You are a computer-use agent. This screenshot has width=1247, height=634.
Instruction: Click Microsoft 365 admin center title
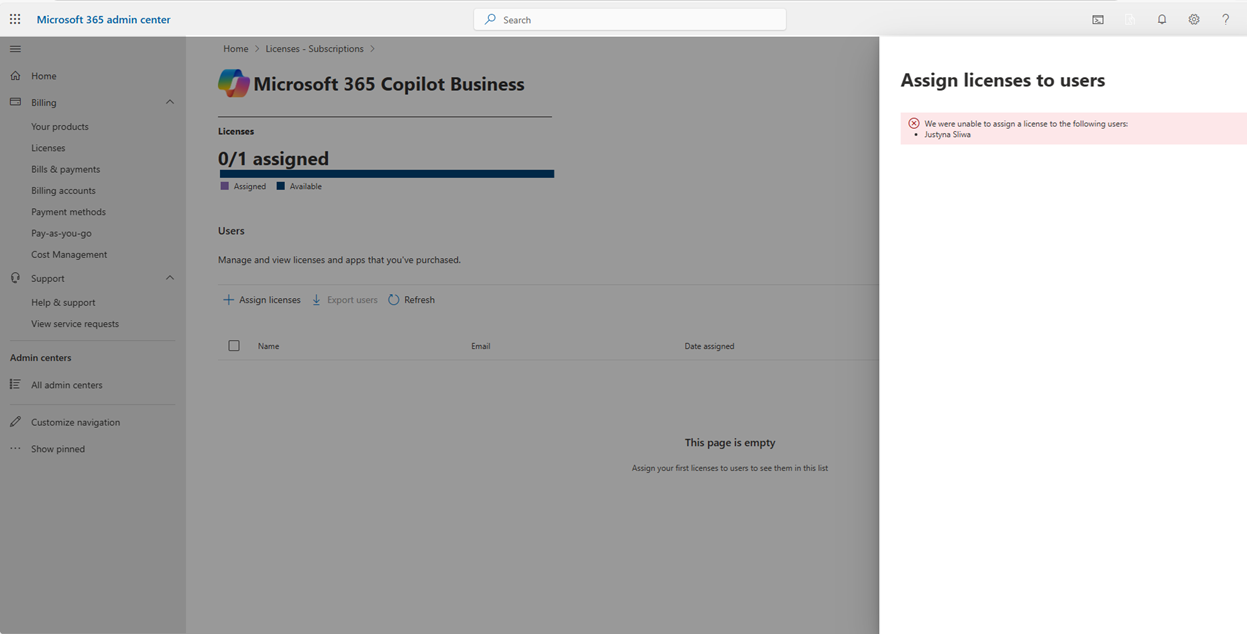(x=104, y=19)
